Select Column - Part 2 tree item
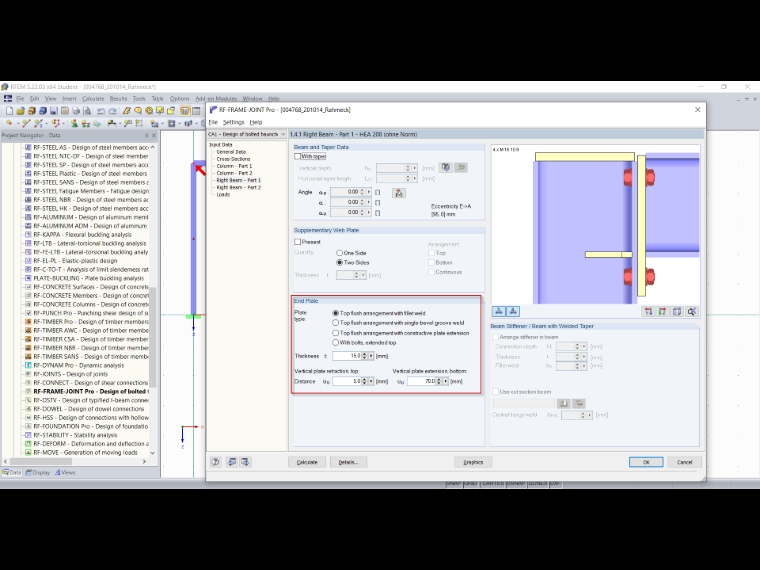The width and height of the screenshot is (760, 570). click(234, 173)
